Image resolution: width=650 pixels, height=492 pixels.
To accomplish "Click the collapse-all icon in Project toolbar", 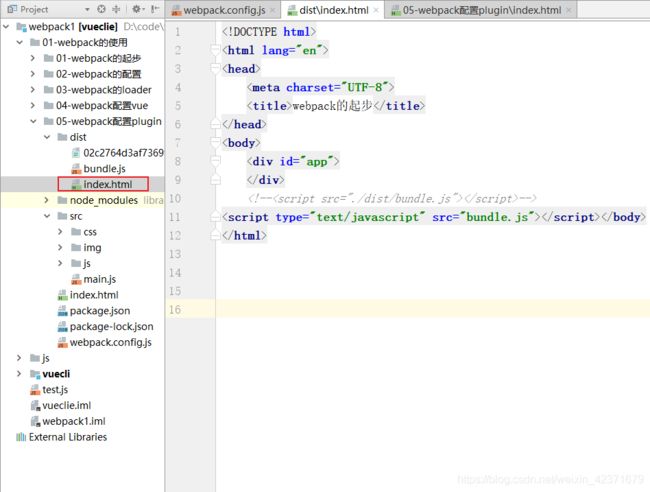I will coord(118,9).
